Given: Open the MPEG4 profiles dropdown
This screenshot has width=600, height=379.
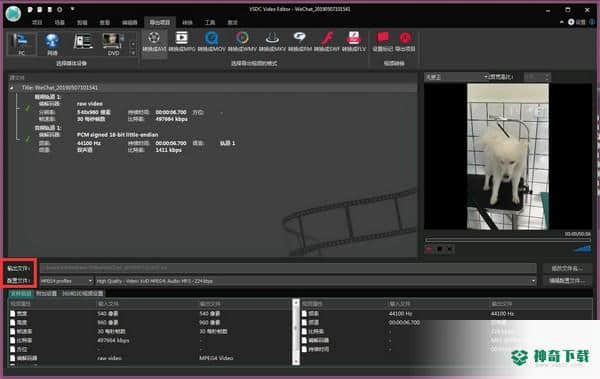Looking at the screenshot, I should pyautogui.click(x=66, y=281).
